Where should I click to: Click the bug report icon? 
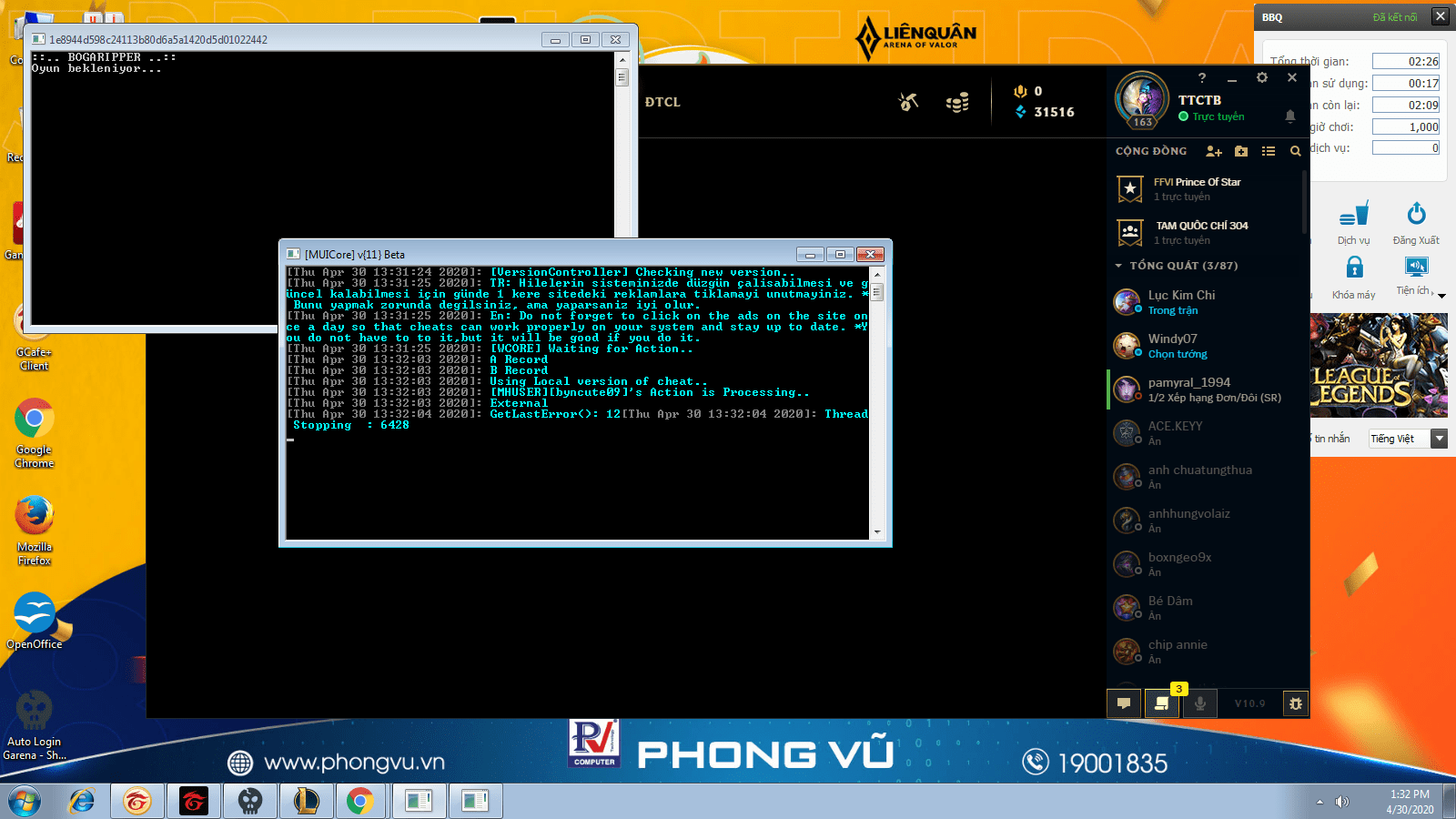click(x=1296, y=703)
